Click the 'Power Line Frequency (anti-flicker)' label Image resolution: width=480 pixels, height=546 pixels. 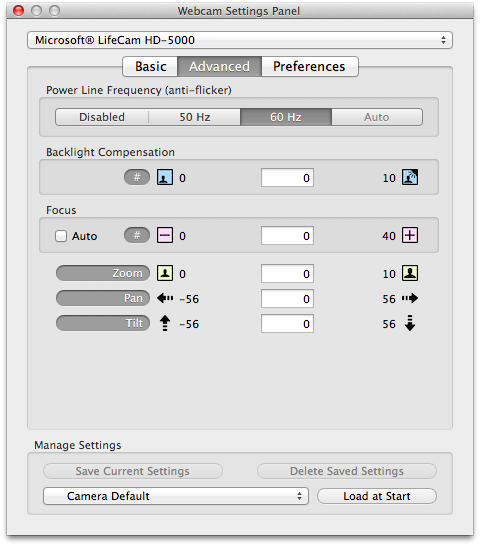tap(139, 90)
